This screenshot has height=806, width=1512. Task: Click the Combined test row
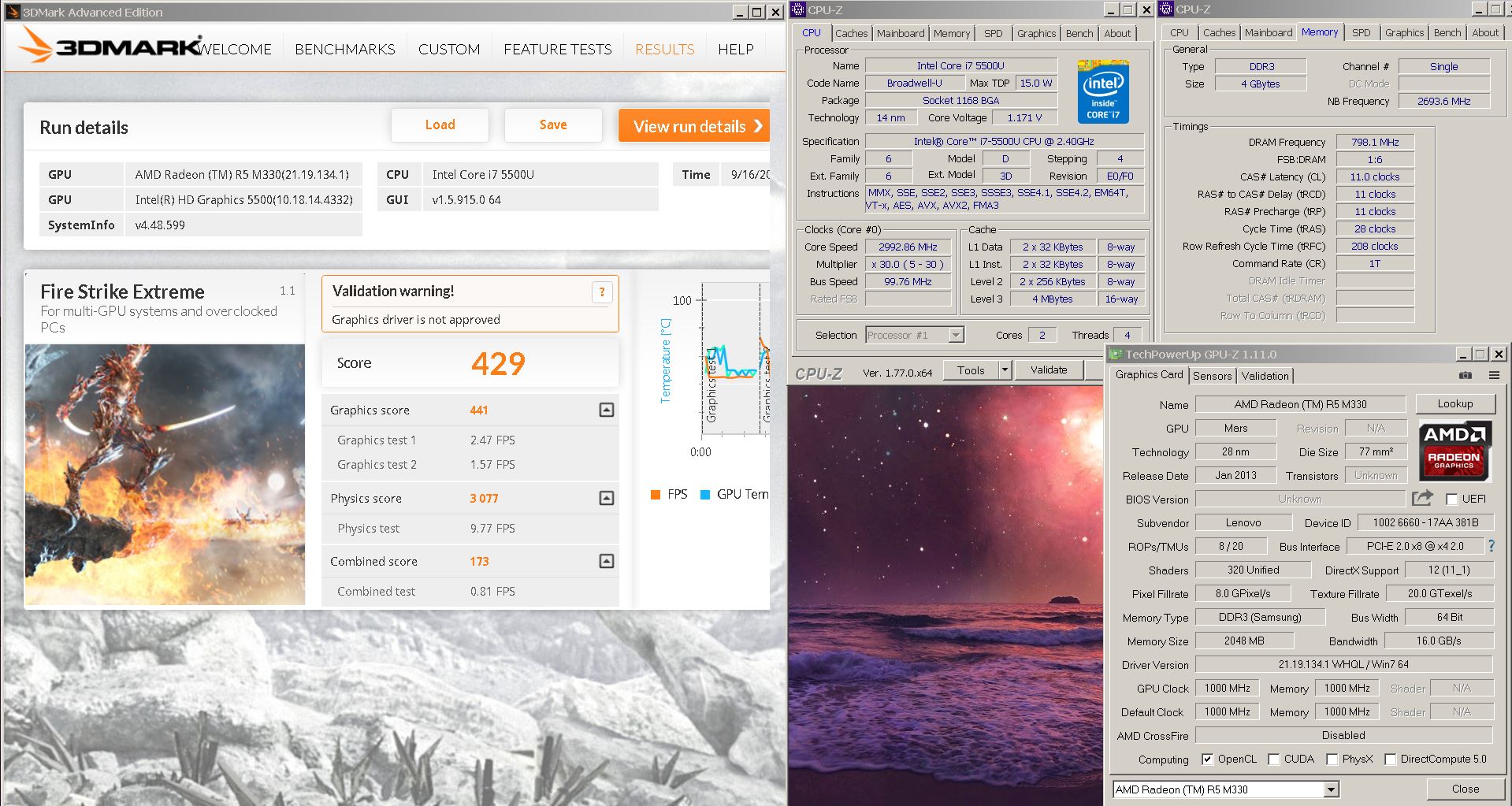coord(470,591)
